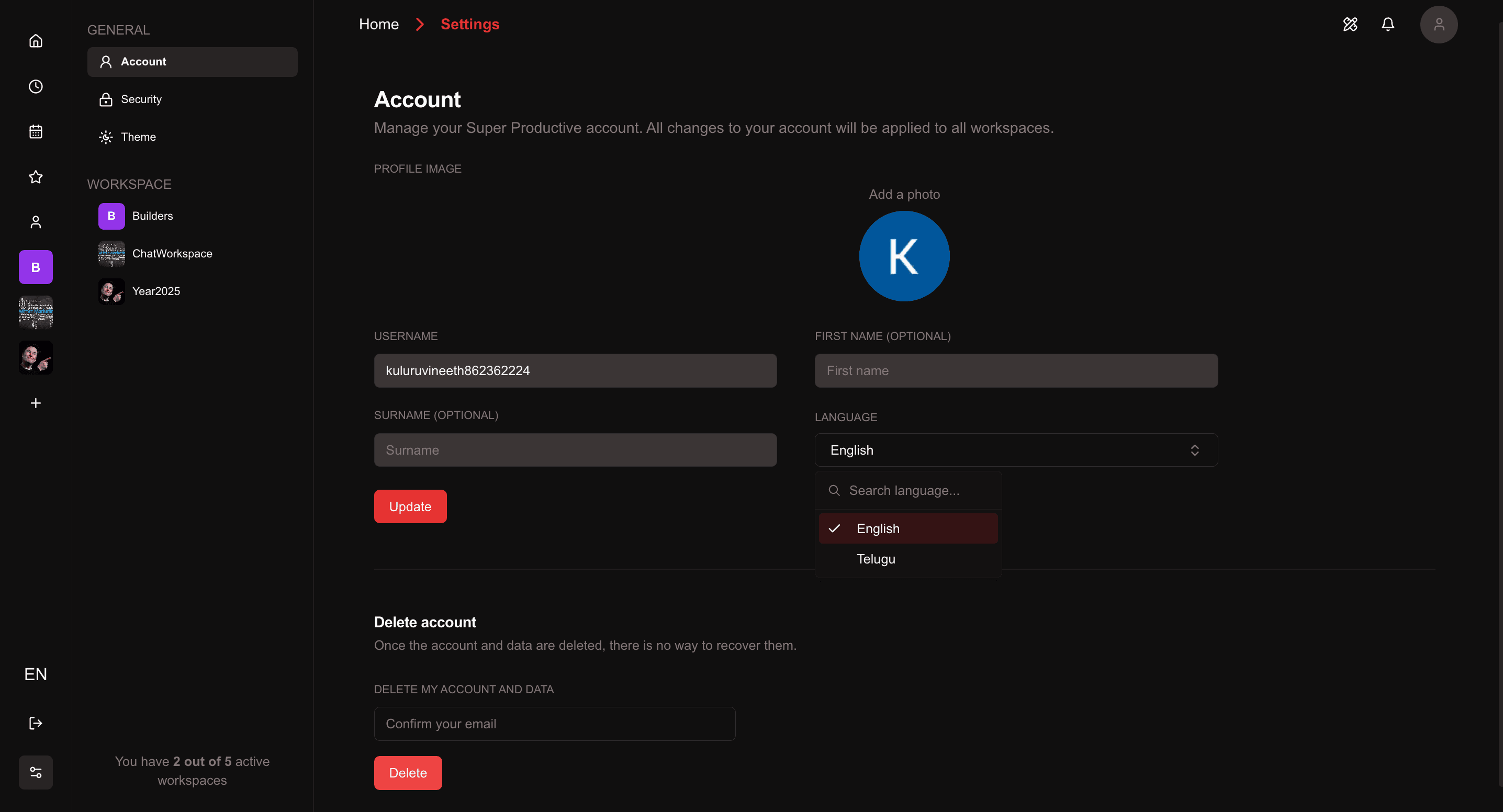Open the calendar schedule icon
Screen dimensions: 1503x812
point(35,131)
